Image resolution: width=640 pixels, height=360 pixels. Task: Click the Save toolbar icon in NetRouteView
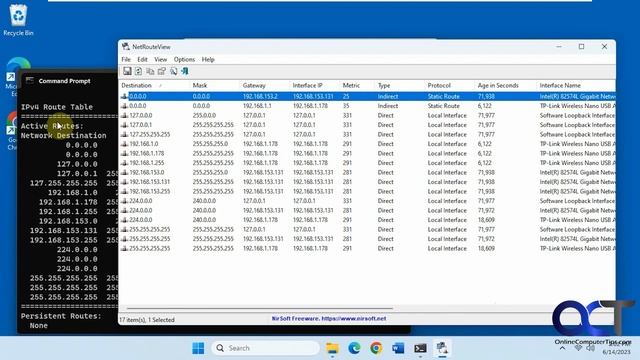coord(127,71)
